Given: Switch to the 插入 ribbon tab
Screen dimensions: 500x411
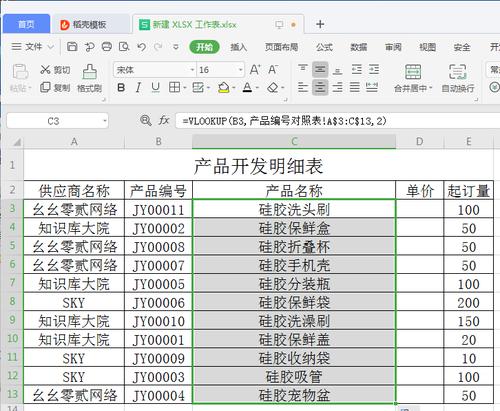Looking at the screenshot, I should coord(239,47).
